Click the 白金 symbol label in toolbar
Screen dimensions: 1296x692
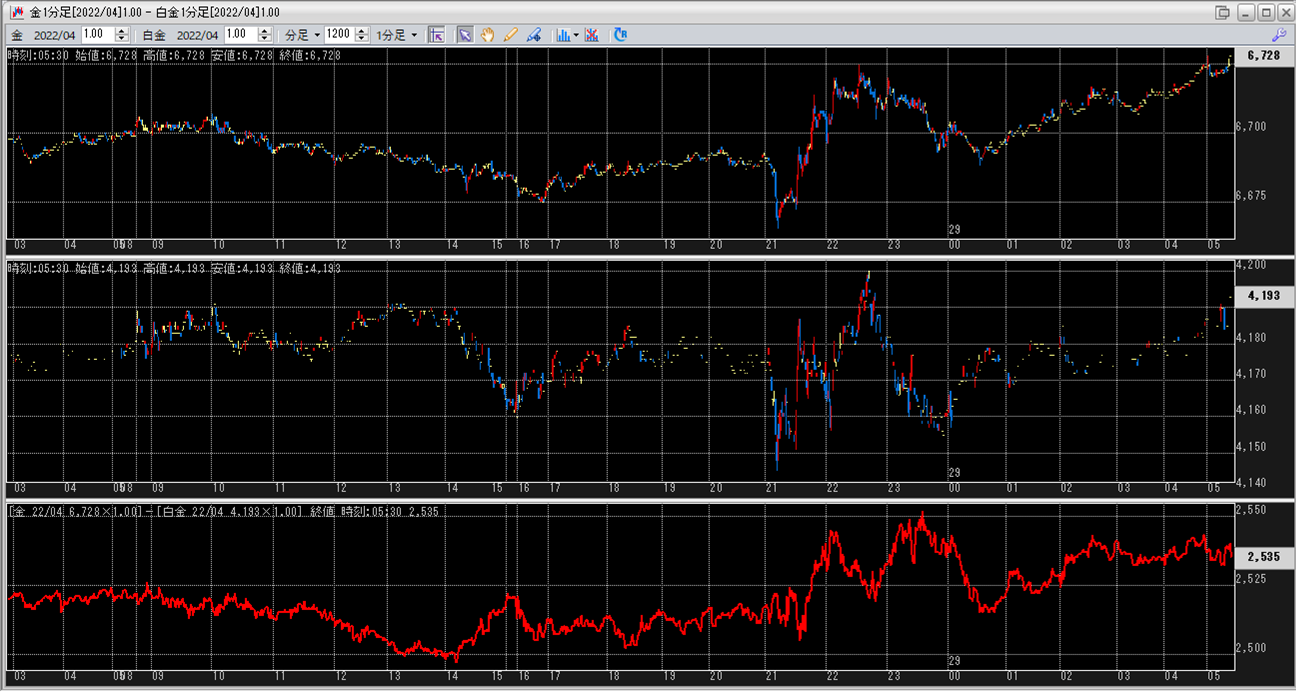click(x=155, y=35)
